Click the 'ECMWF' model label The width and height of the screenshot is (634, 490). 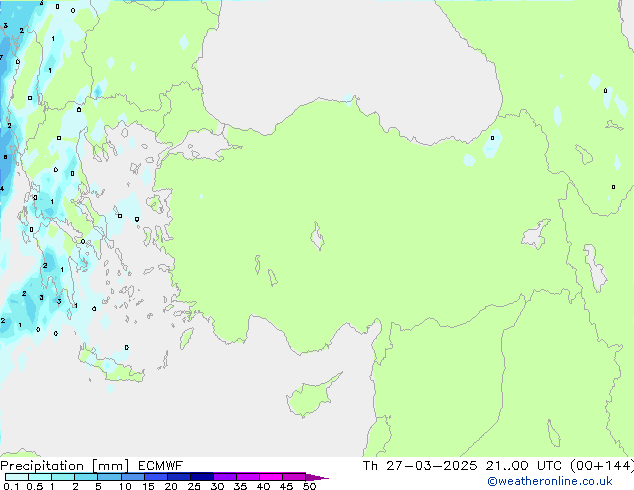tap(161, 466)
